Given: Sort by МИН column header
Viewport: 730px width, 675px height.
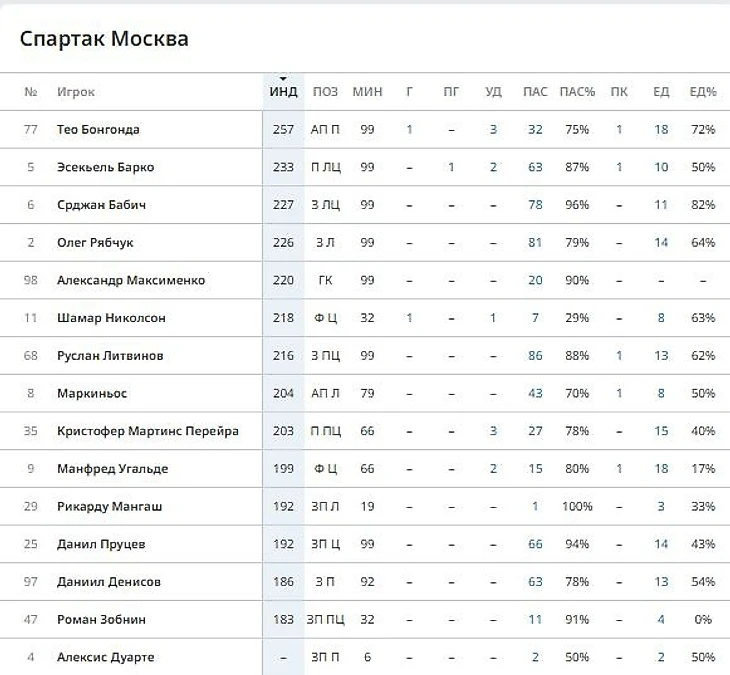Looking at the screenshot, I should (367, 92).
